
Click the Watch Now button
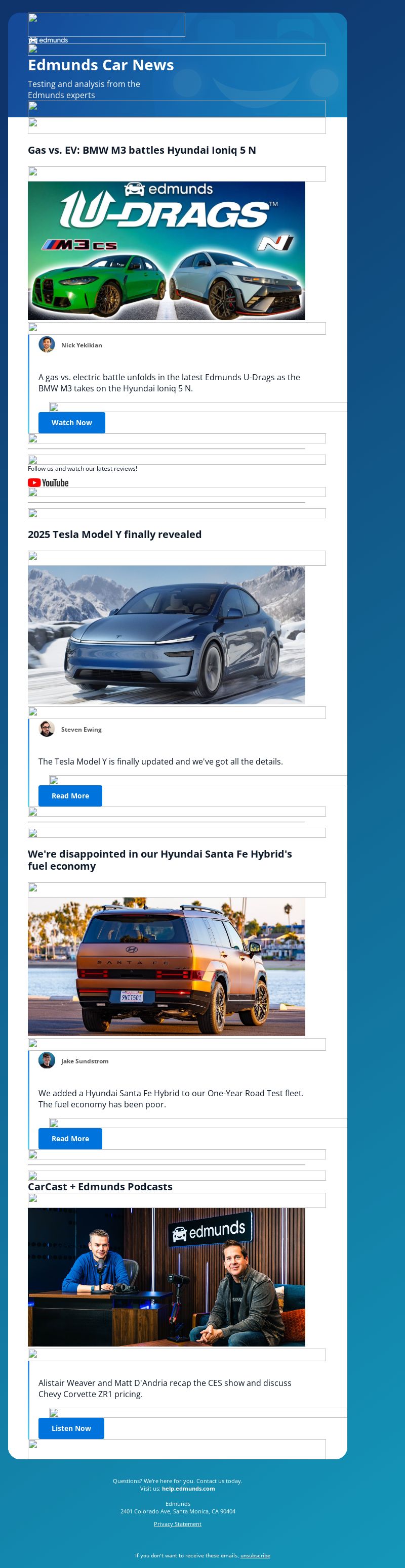[x=72, y=422]
